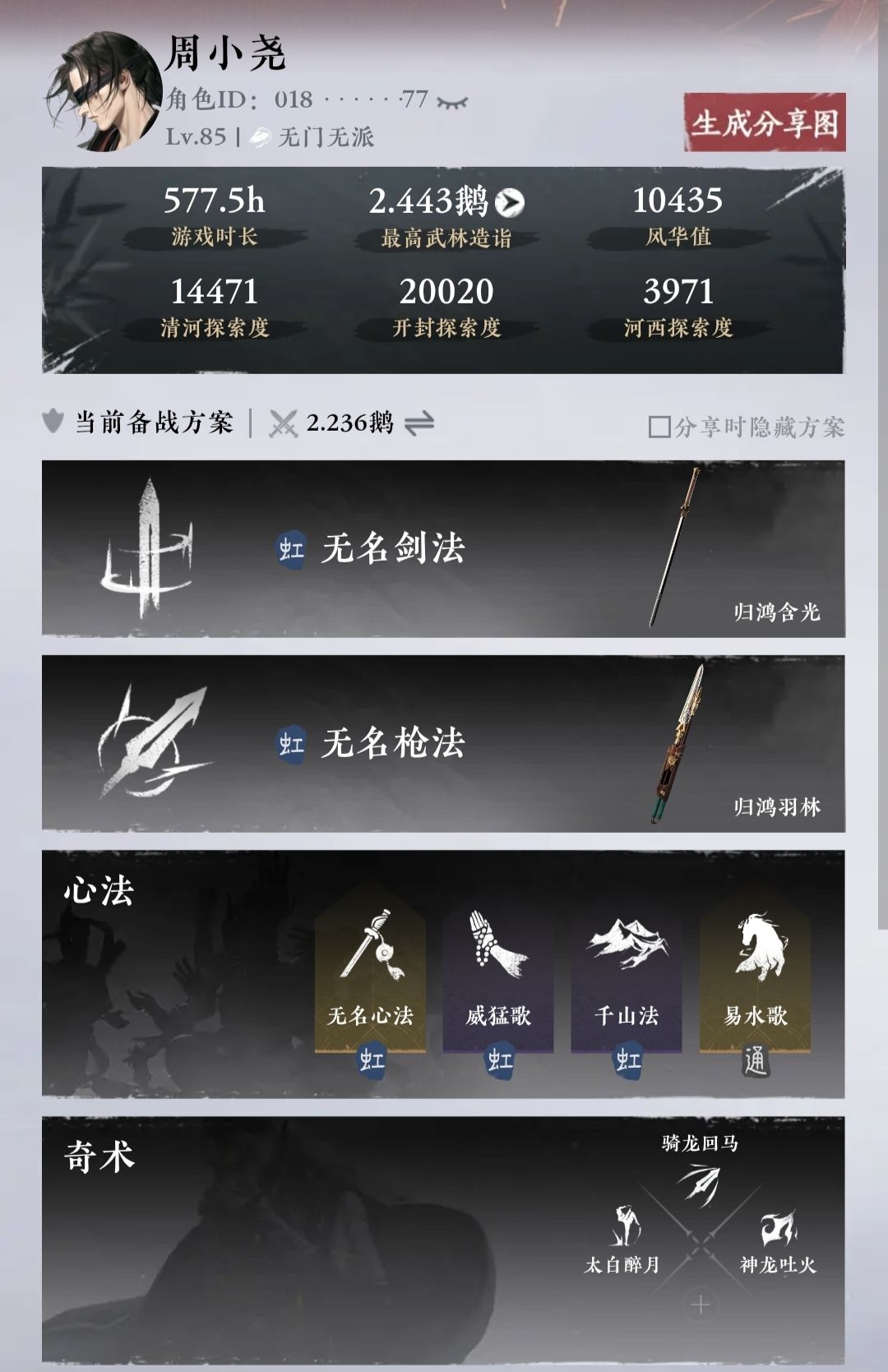Image resolution: width=888 pixels, height=1372 pixels.
Task: Choose the 神龙吐火 mystic skill
Action: tap(778, 1241)
